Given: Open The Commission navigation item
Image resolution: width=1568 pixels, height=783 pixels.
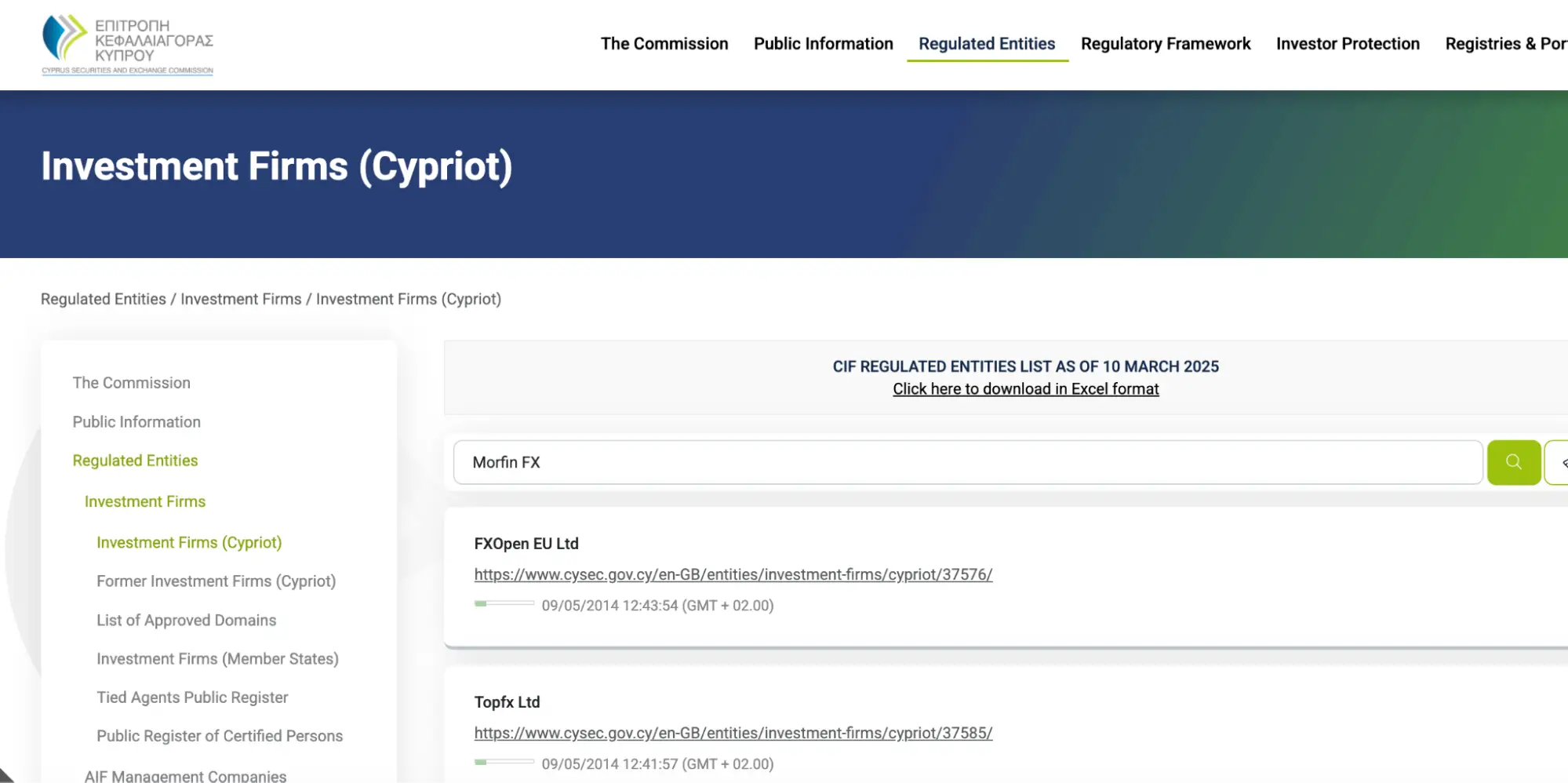Looking at the screenshot, I should 664,44.
